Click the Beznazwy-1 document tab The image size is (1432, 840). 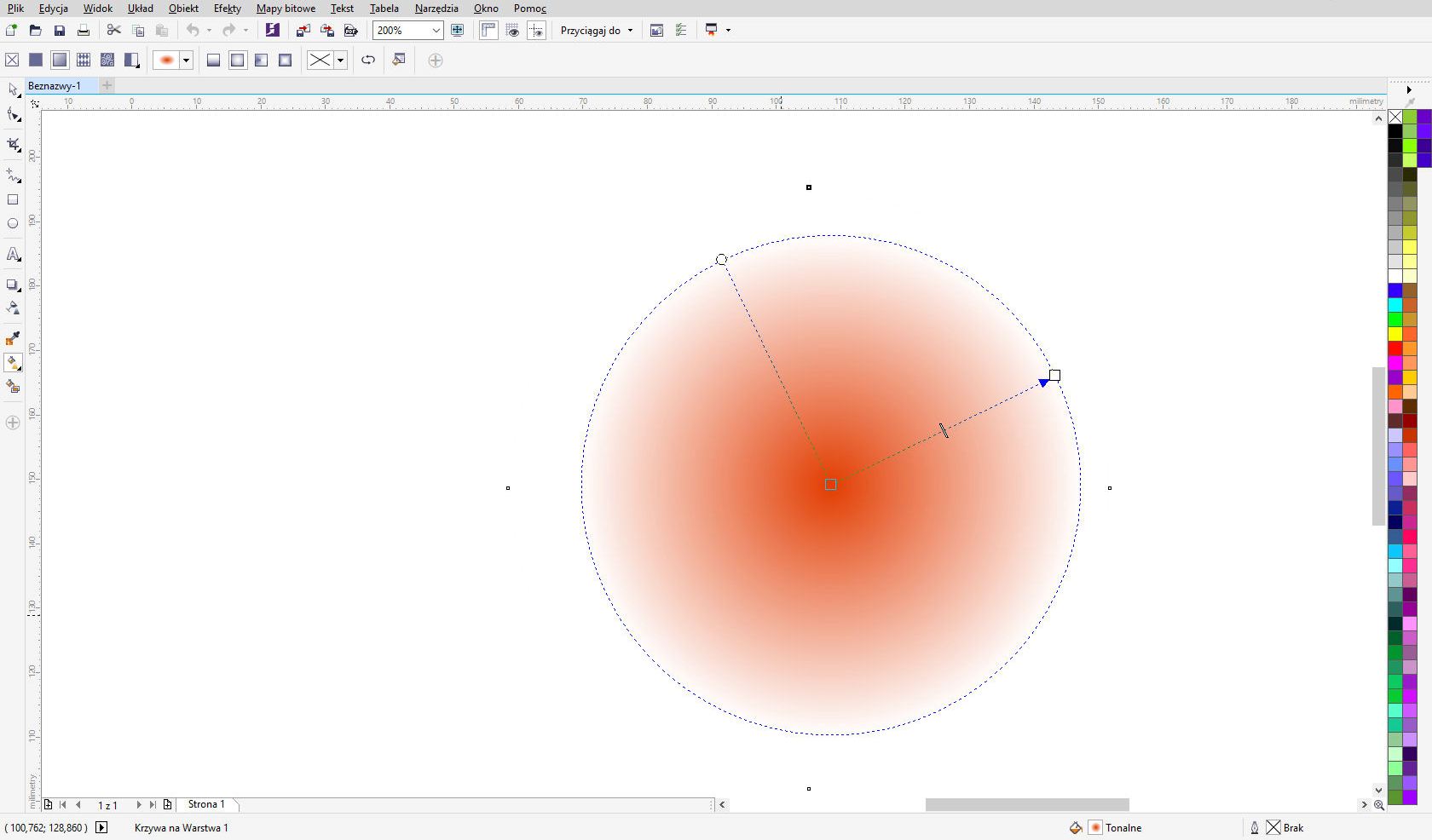(54, 85)
